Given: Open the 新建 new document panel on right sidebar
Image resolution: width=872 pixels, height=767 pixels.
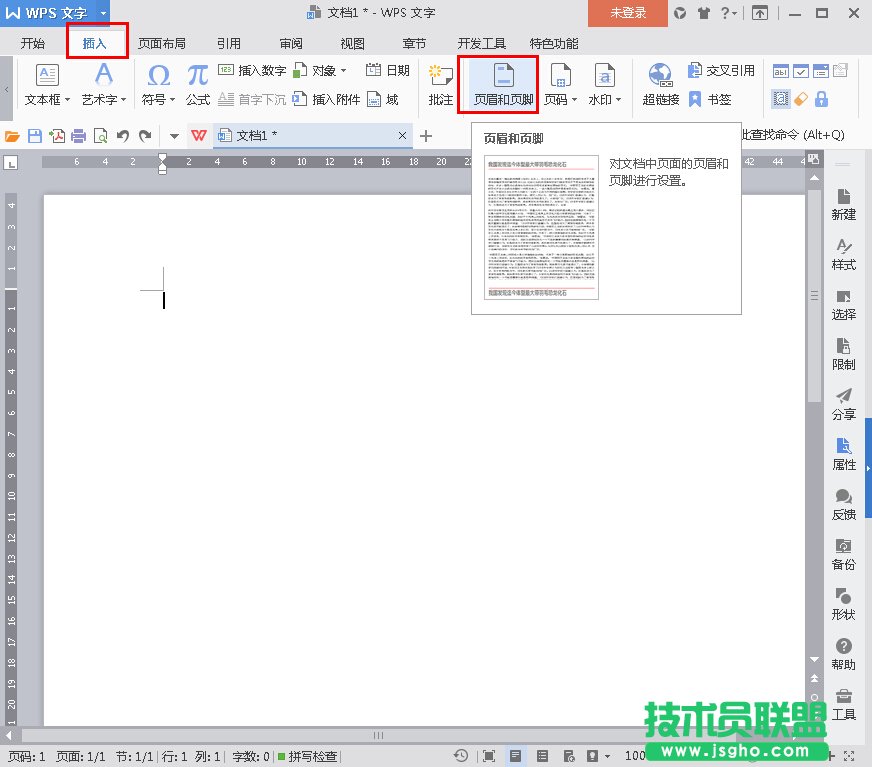Looking at the screenshot, I should (843, 205).
